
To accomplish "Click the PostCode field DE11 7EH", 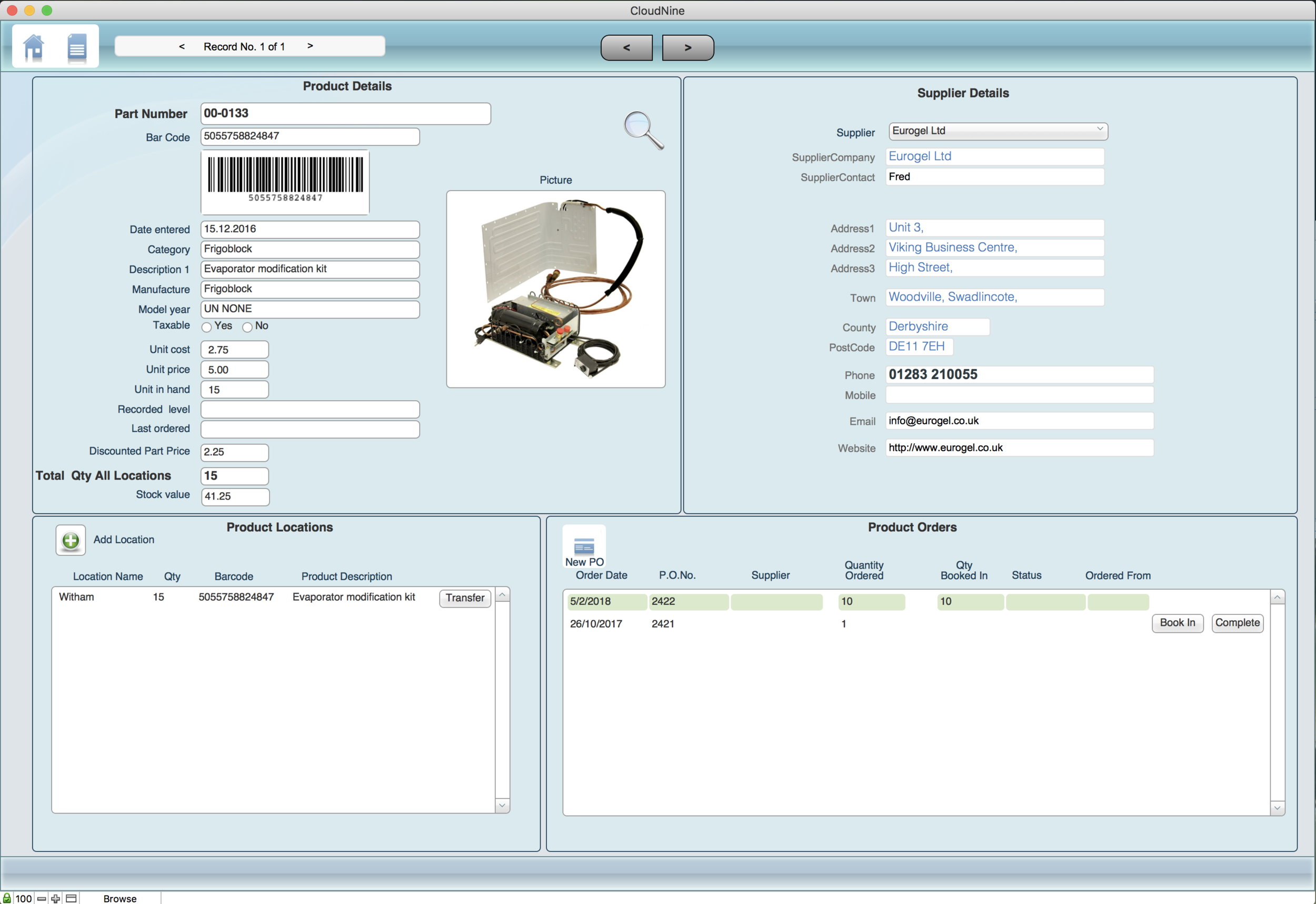I will coord(919,346).
